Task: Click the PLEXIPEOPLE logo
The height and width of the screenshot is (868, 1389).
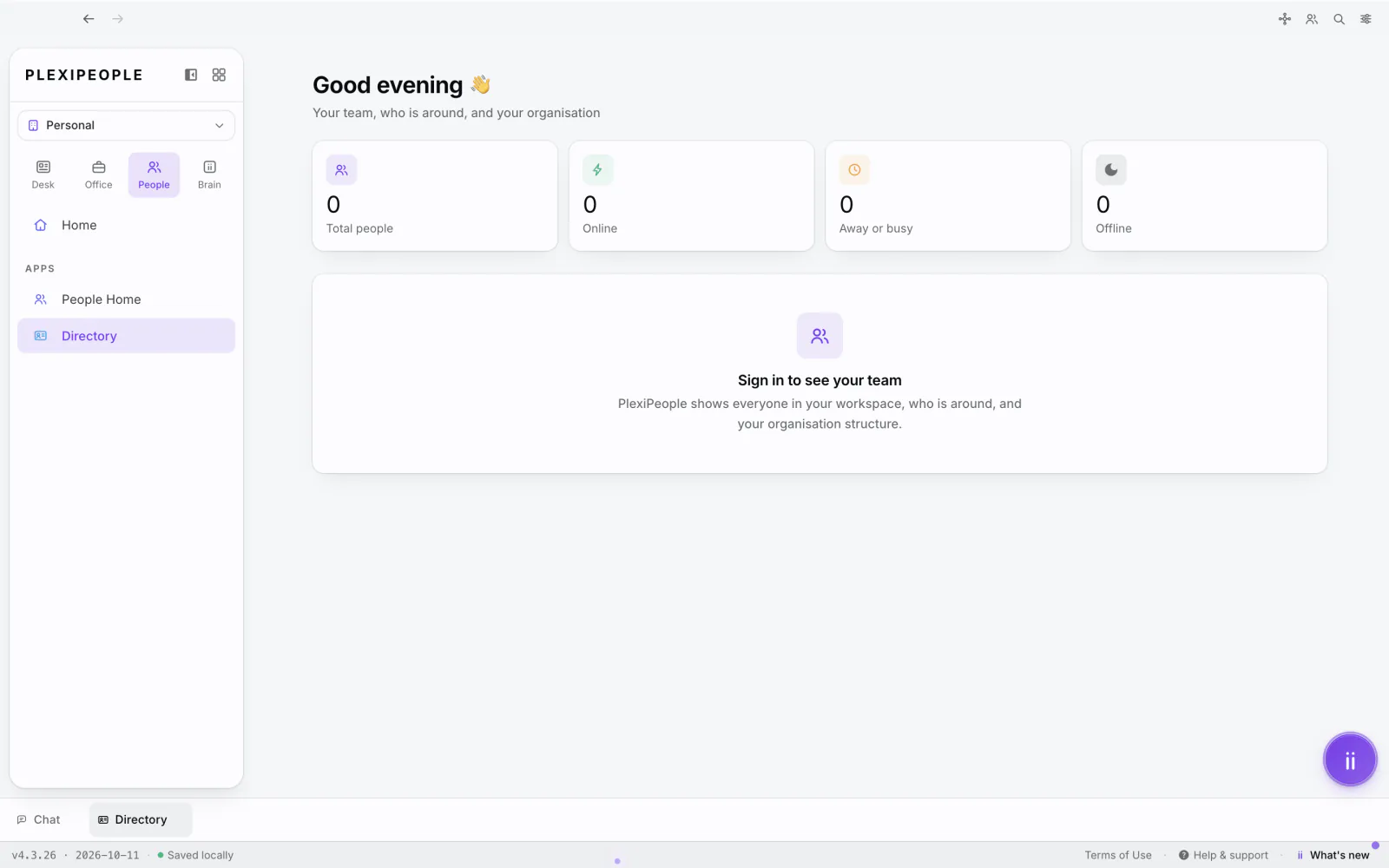Action: point(84,75)
